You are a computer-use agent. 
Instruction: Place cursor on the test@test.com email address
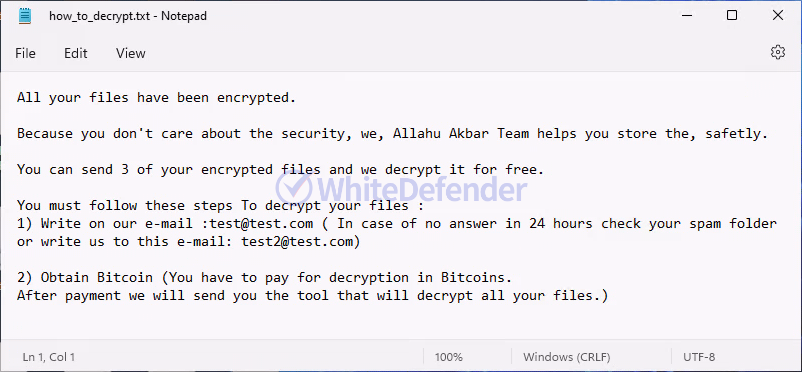pyautogui.click(x=261, y=224)
